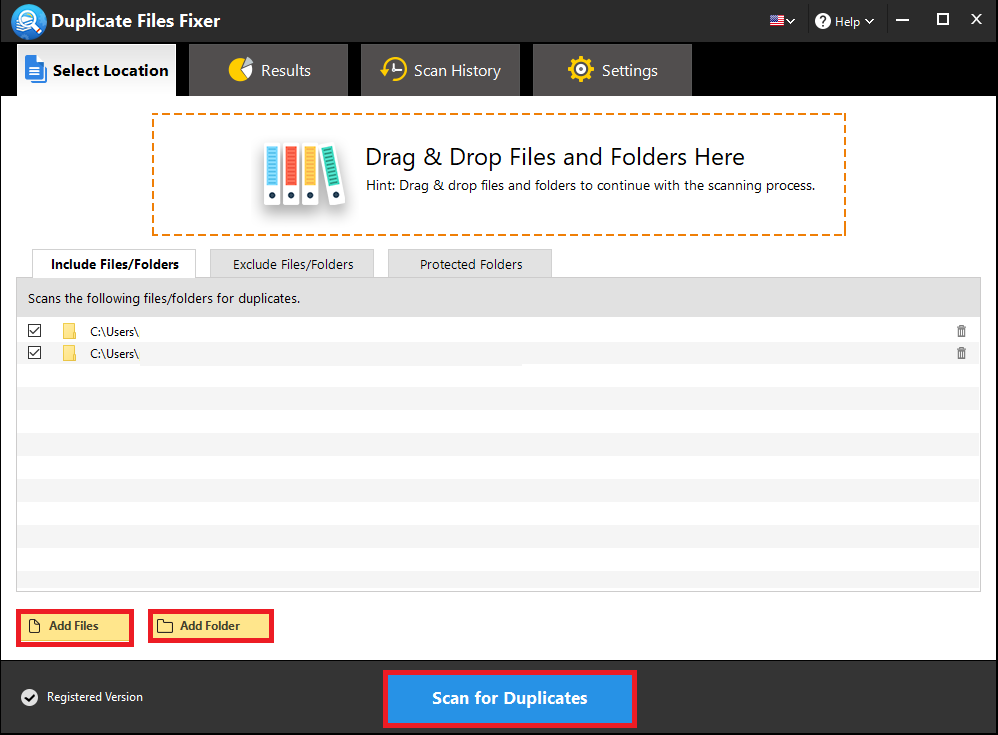Click the Settings gear icon

pos(580,69)
